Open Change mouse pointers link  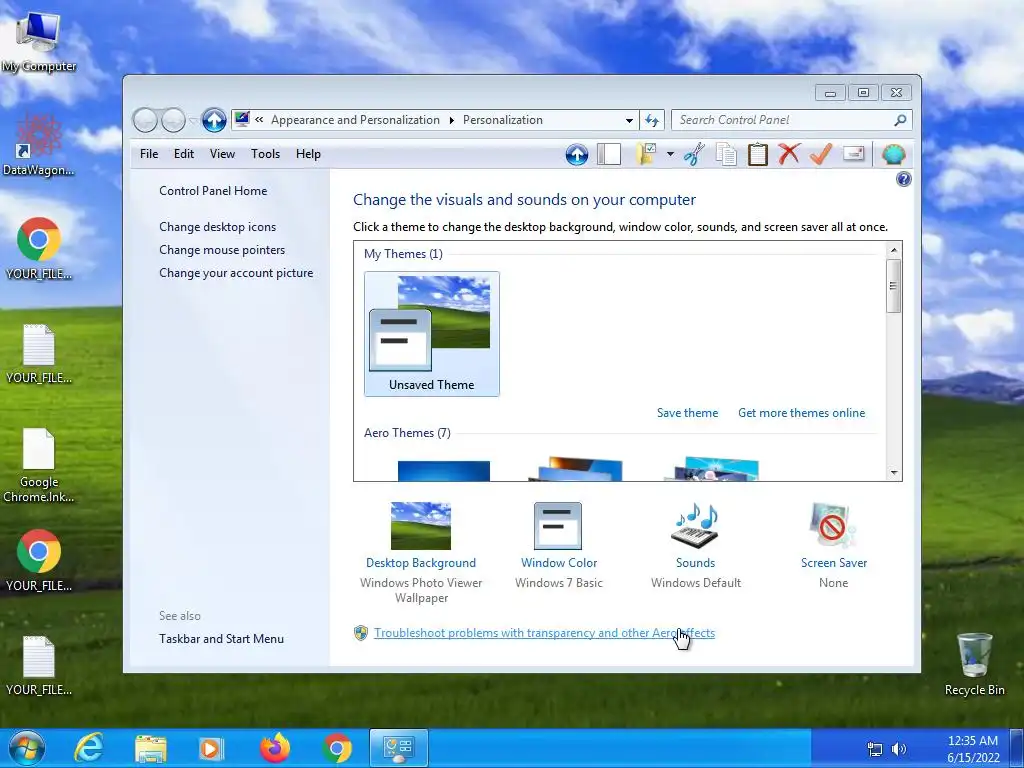(x=222, y=249)
